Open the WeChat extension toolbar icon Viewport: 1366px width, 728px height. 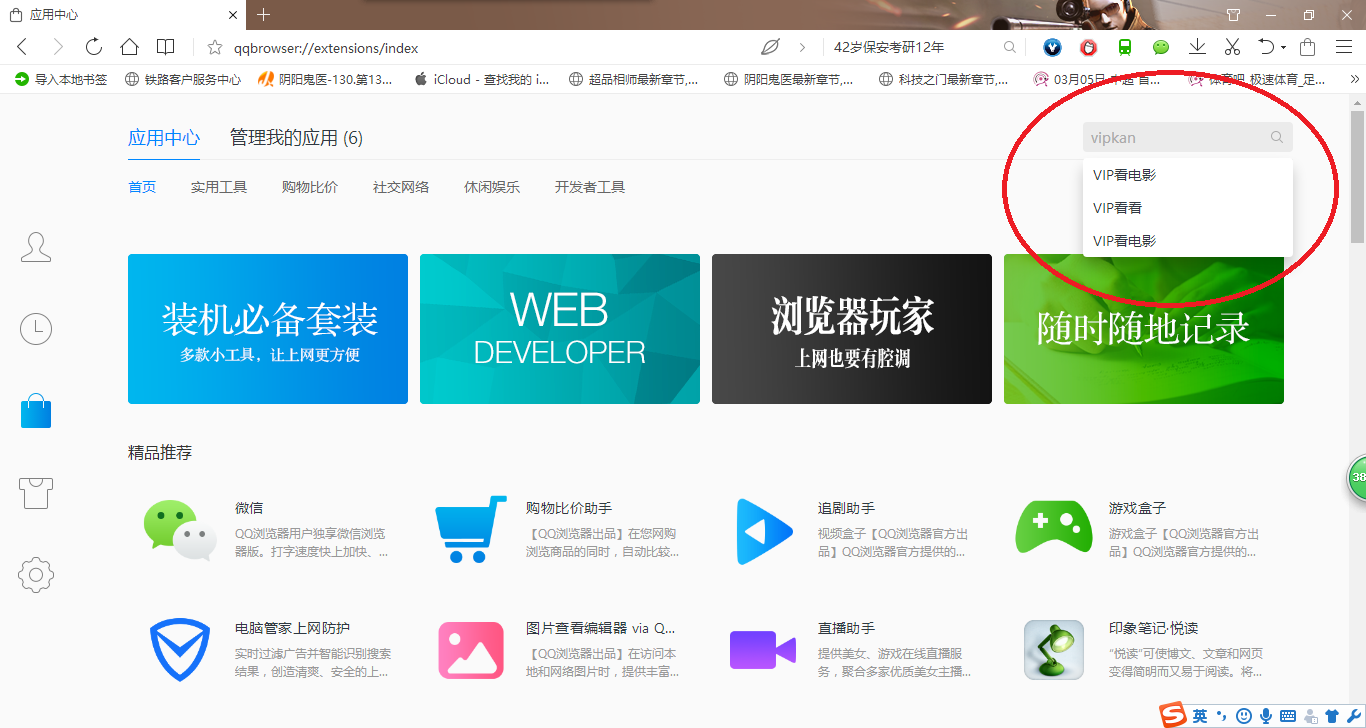[1161, 47]
